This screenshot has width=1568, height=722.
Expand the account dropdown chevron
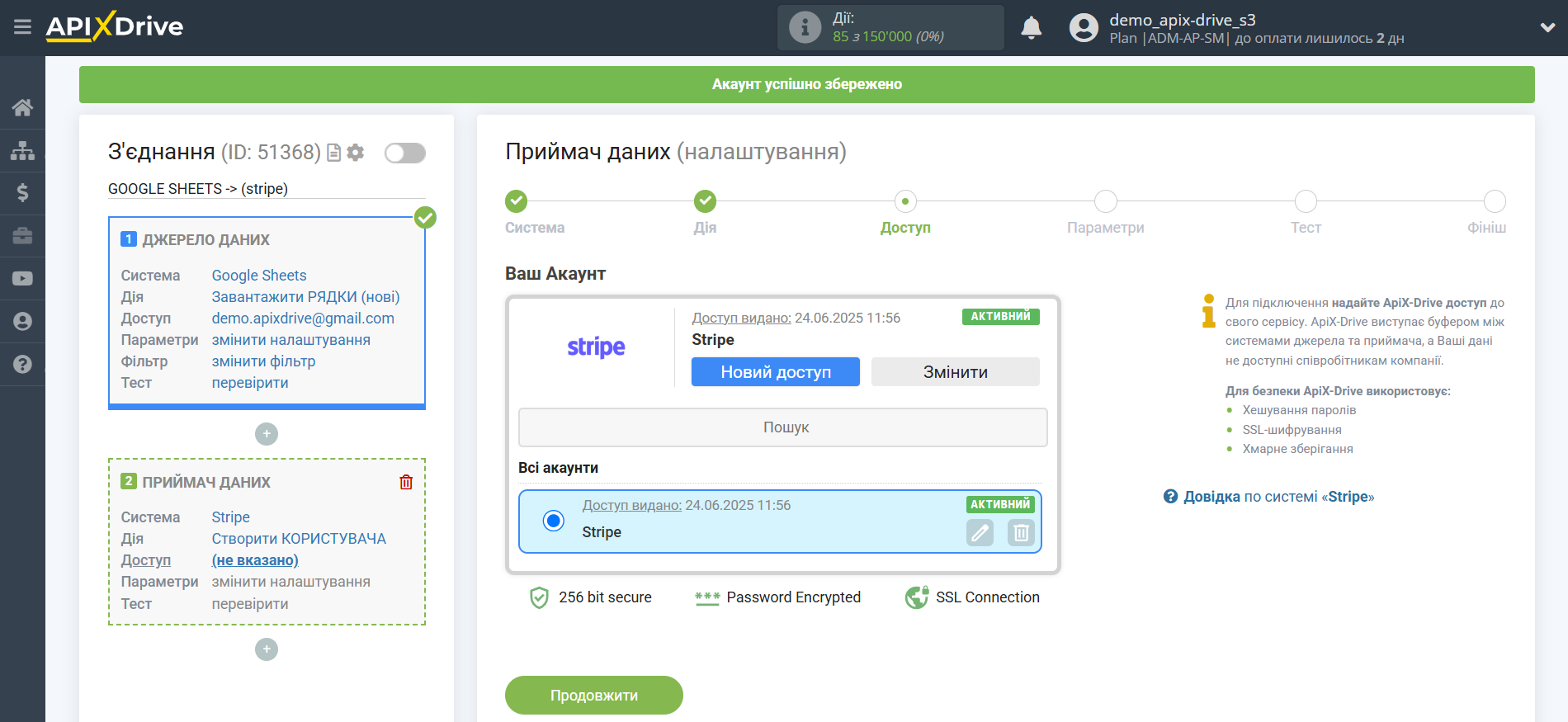1547,27
